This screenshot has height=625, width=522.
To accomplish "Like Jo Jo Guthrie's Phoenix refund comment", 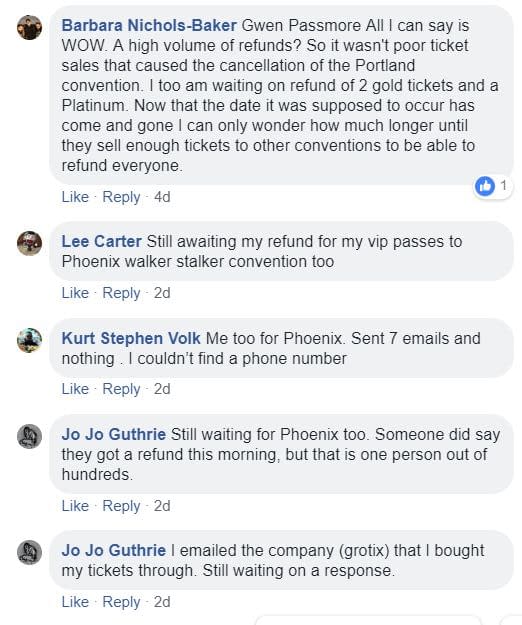I will [75, 506].
